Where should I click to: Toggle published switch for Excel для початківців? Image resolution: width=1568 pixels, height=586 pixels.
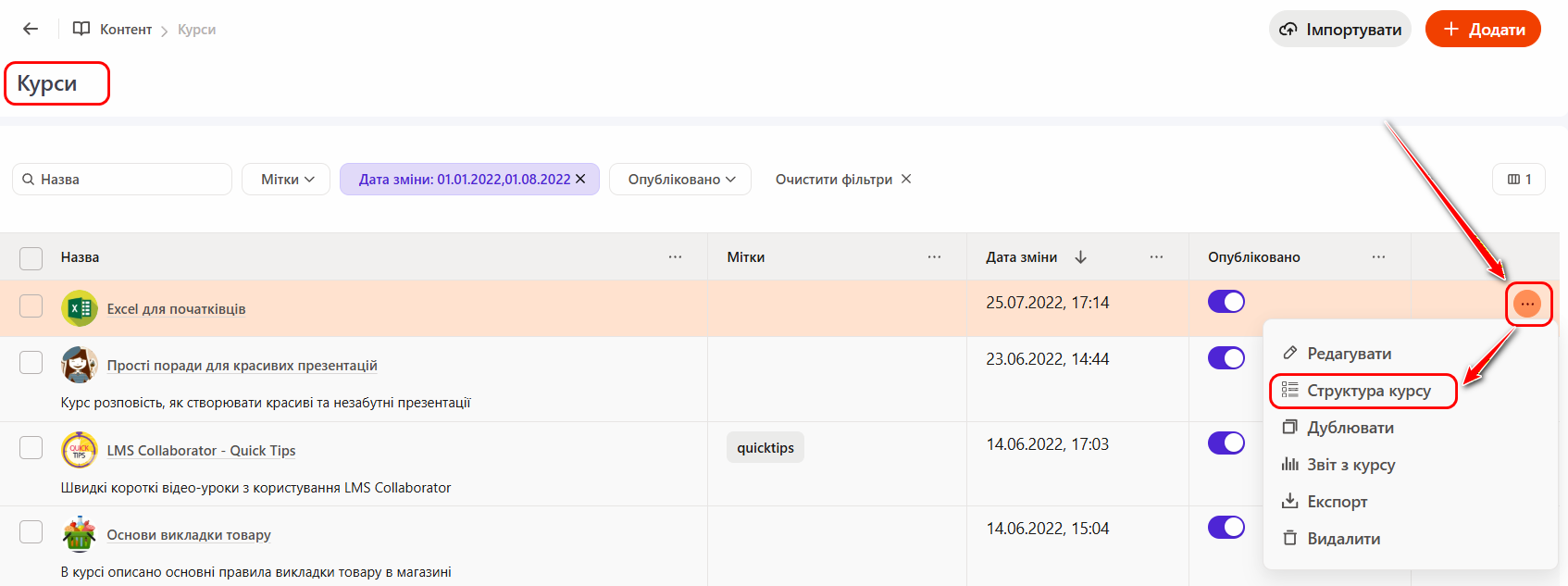pos(1226,302)
